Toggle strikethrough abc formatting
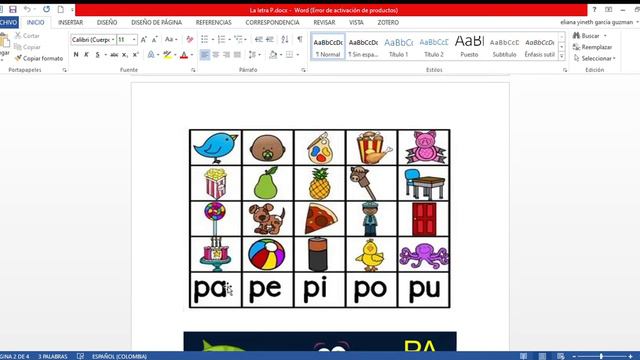Screen dimensions: 640x360 point(114,54)
